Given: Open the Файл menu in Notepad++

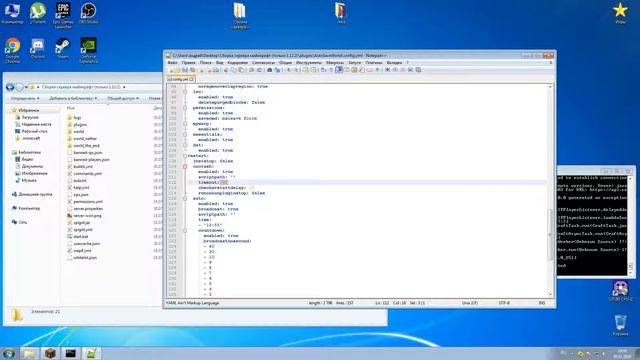Looking at the screenshot, I should [x=172, y=63].
